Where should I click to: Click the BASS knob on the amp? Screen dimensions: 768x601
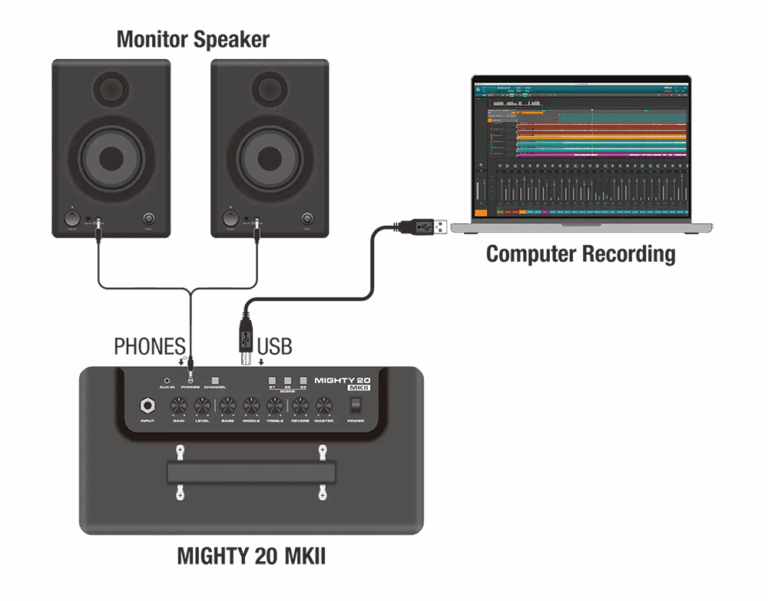pyautogui.click(x=227, y=406)
